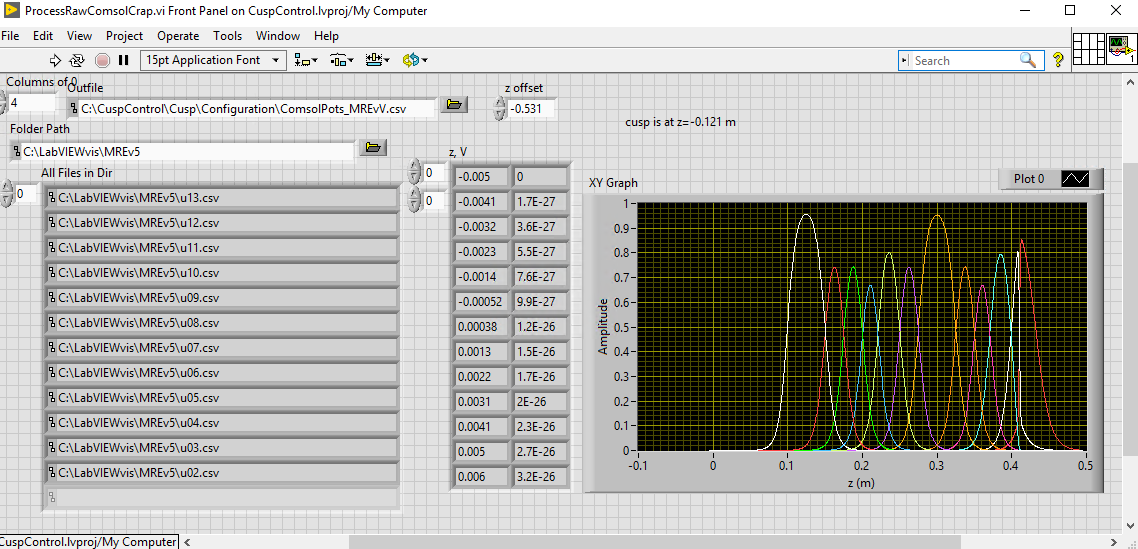
Task: Expand the Align Objects dropdown
Action: [x=305, y=60]
